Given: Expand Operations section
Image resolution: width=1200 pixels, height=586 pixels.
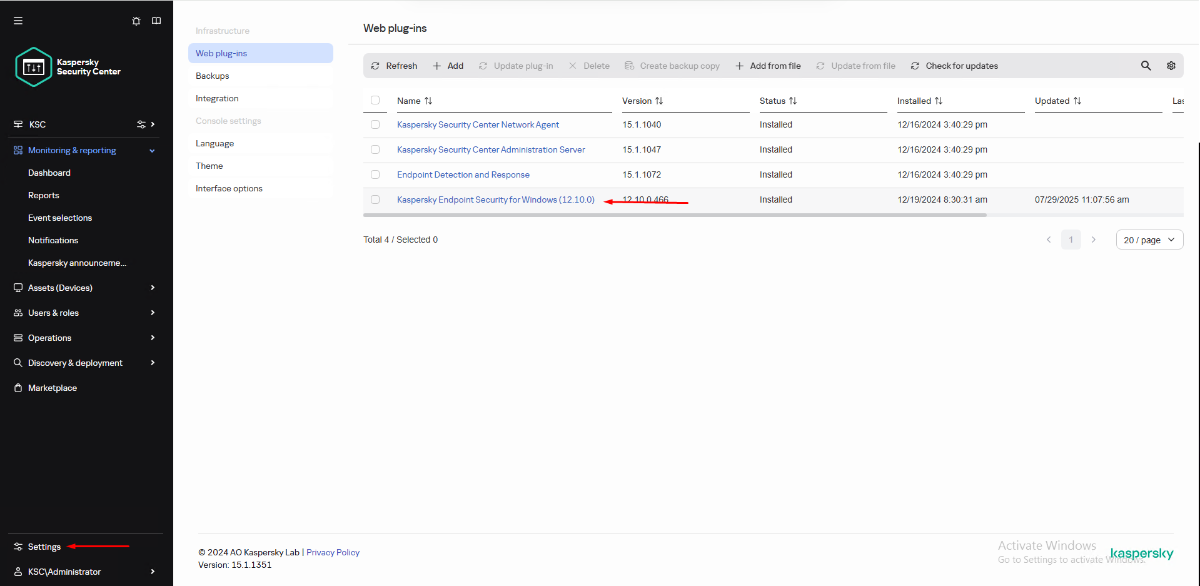Looking at the screenshot, I should 152,338.
